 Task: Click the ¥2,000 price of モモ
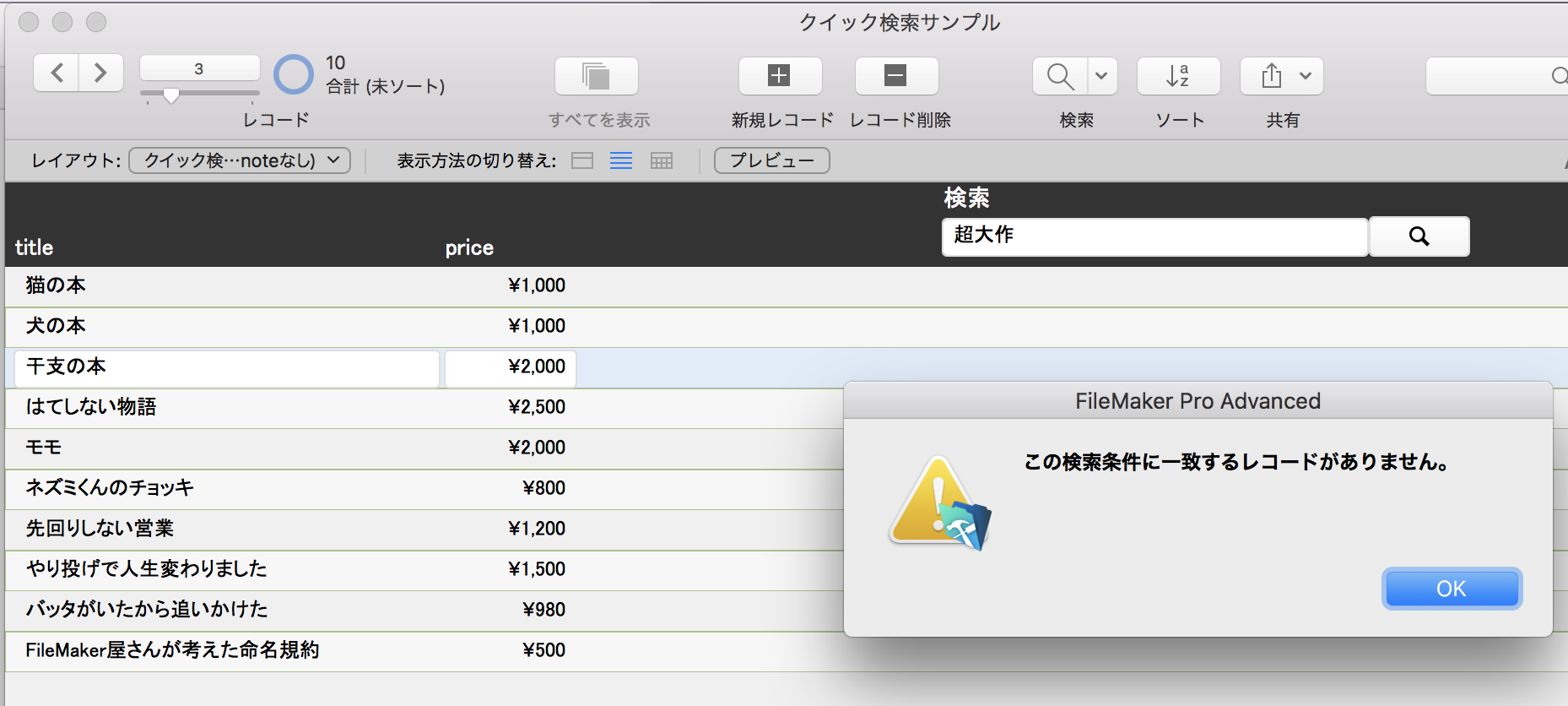pos(537,448)
